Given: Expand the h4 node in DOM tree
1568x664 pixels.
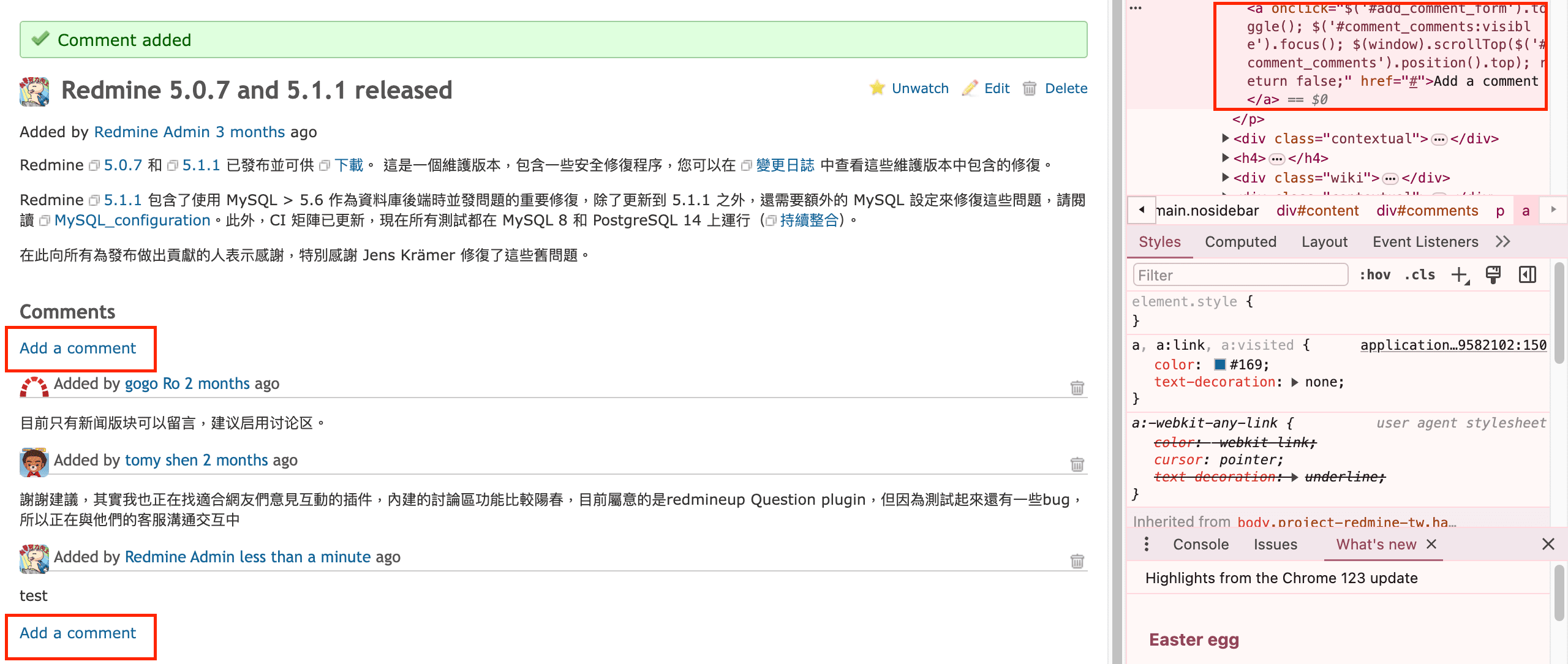Looking at the screenshot, I should tap(1225, 158).
